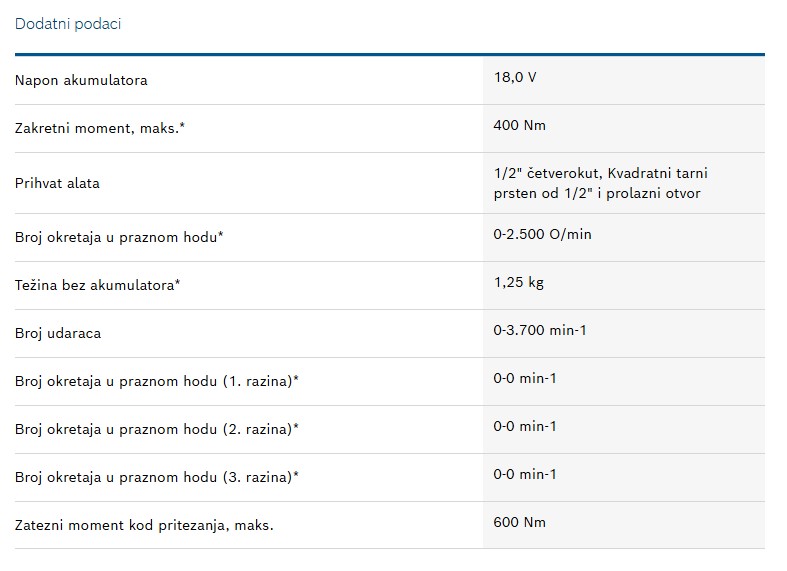Screen dimensions: 787x571
Task: Click the 400 Nm torque value
Action: [519, 125]
